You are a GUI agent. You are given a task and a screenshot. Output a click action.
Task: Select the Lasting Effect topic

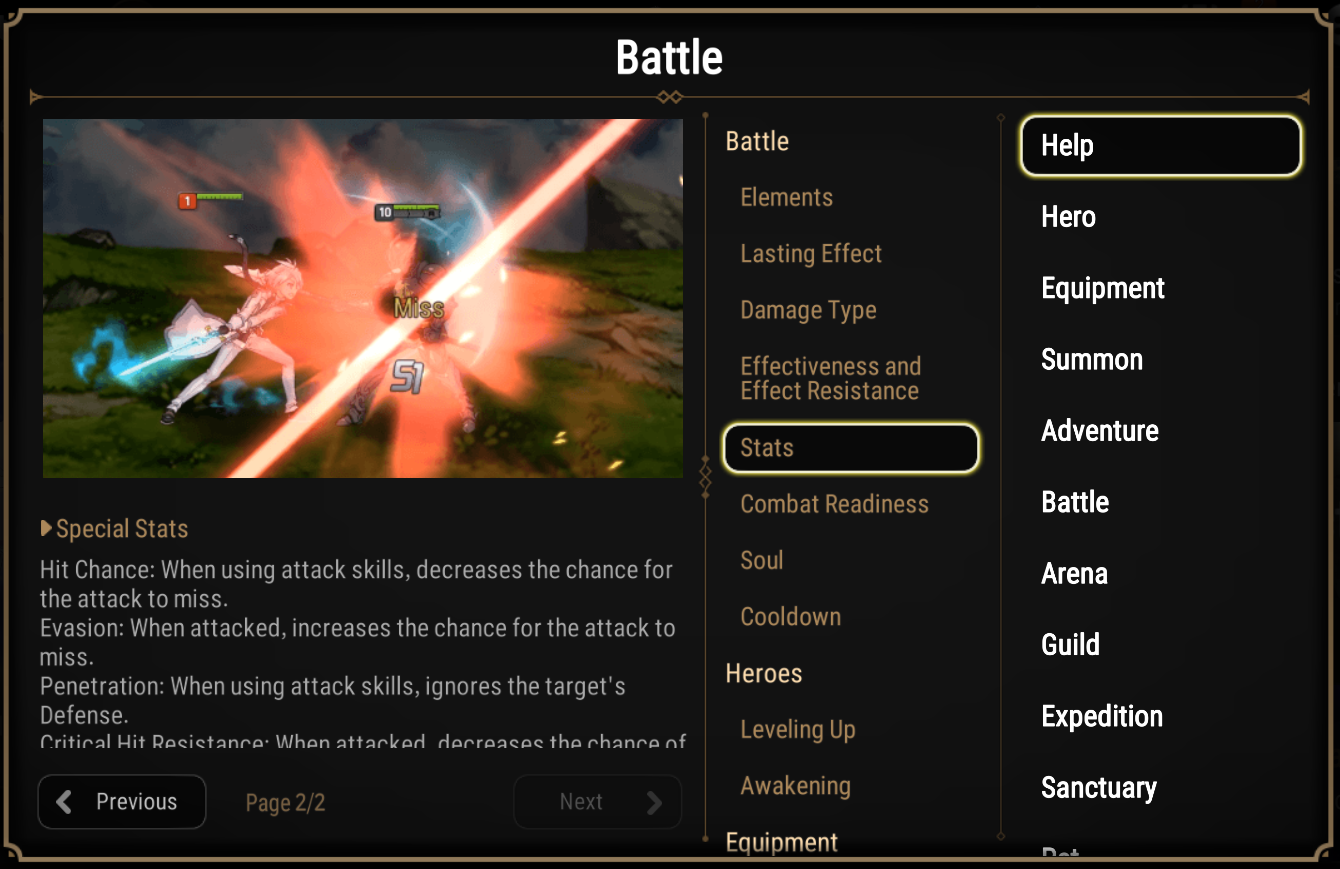(x=811, y=254)
